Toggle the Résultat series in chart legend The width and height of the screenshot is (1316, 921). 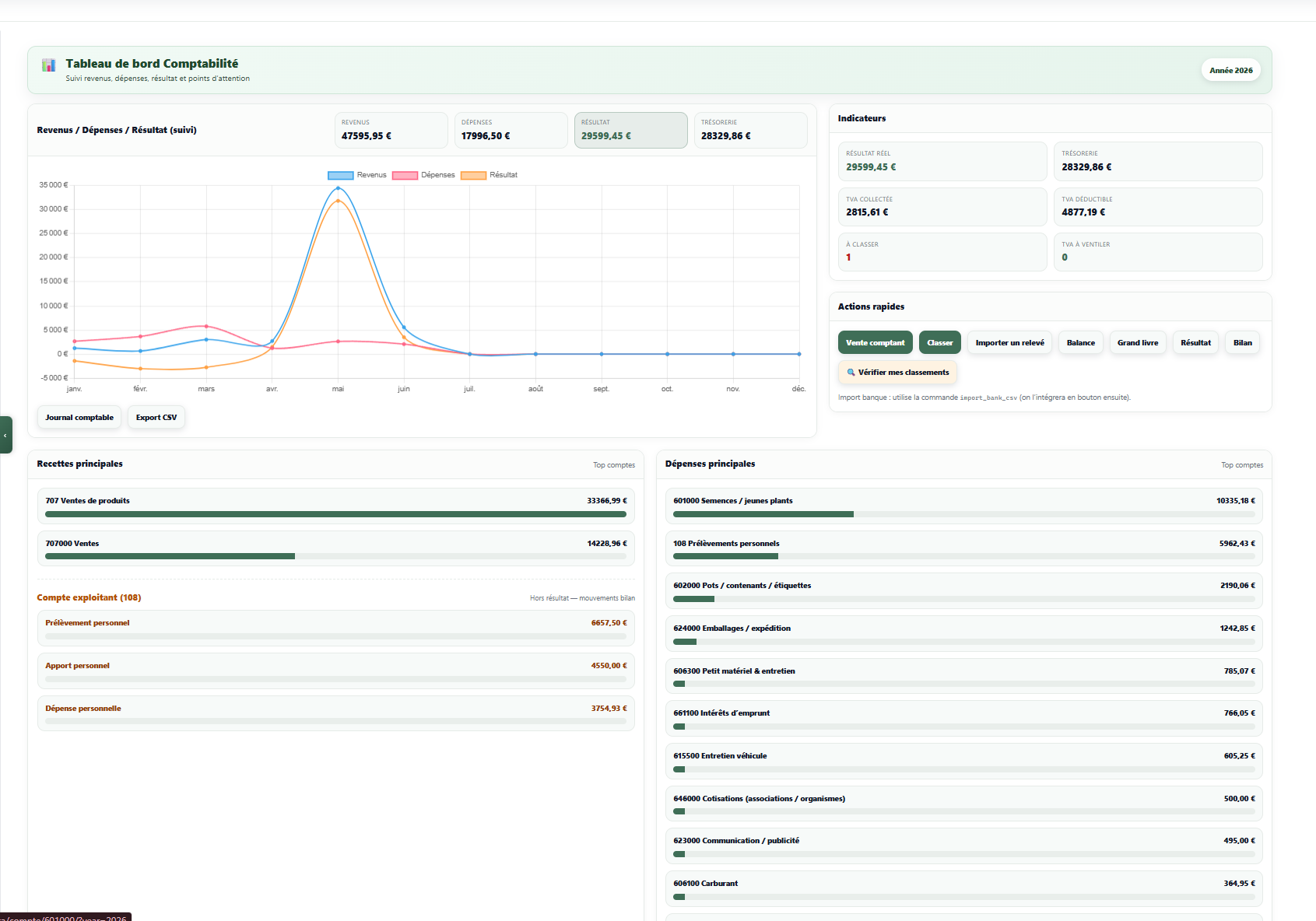coord(489,175)
